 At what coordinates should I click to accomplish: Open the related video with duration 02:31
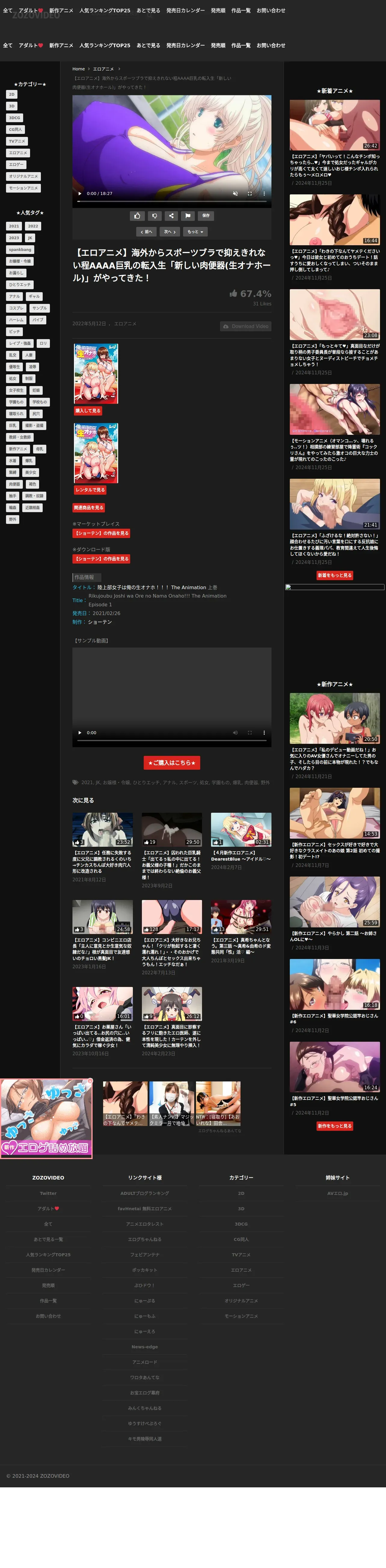tap(241, 830)
